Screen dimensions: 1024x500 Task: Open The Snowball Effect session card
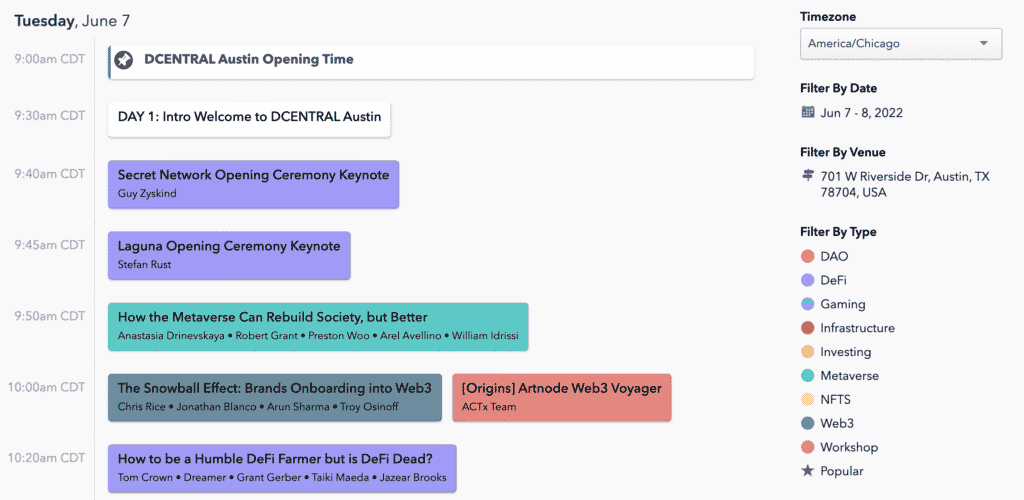274,397
